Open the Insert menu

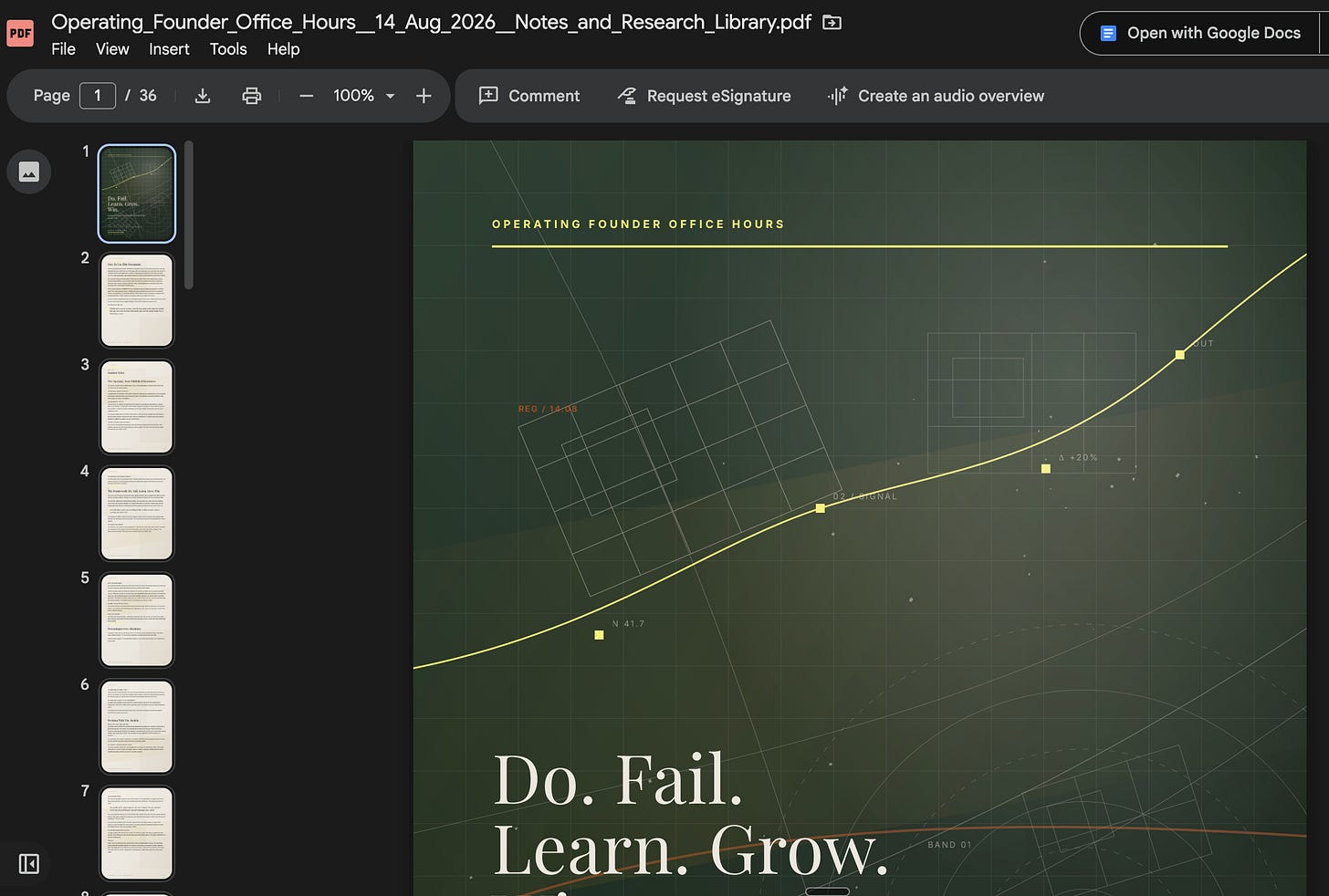(x=169, y=49)
